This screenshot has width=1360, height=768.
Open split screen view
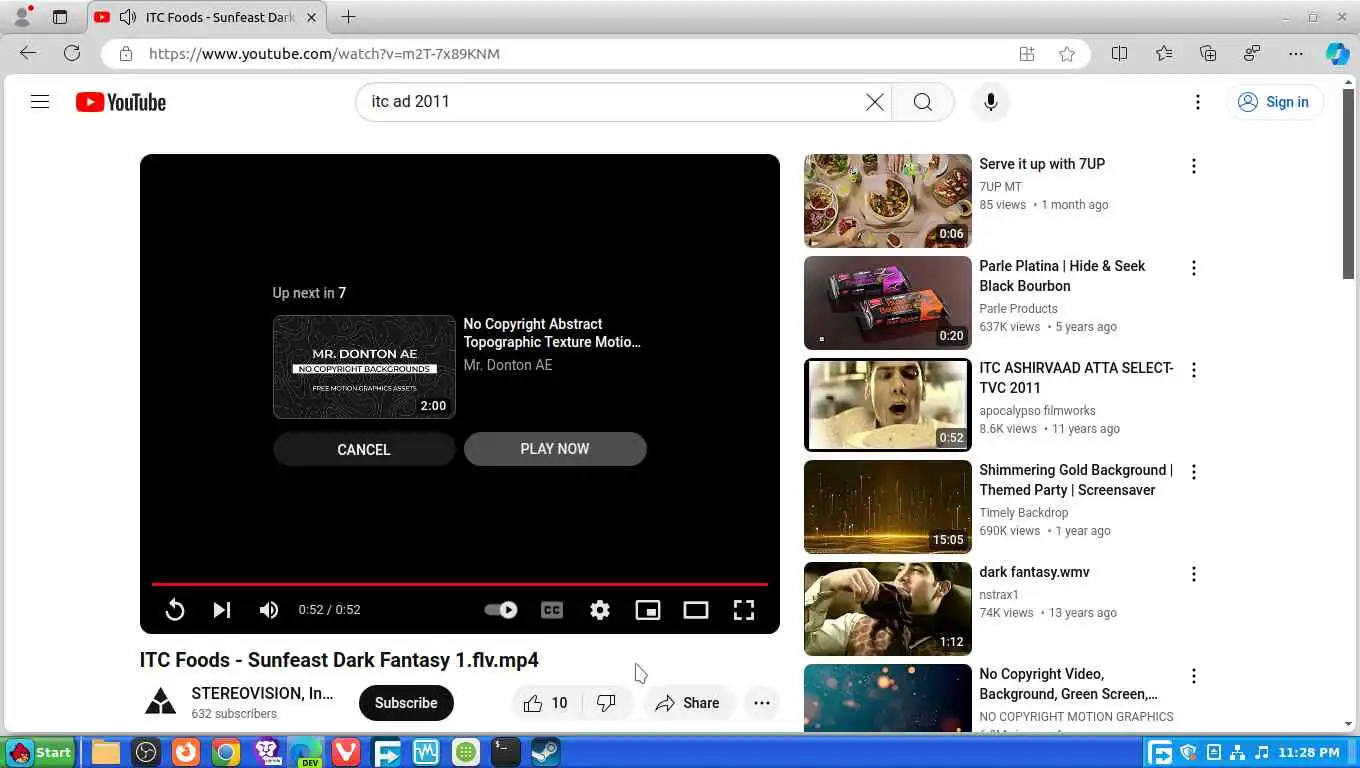[1120, 54]
